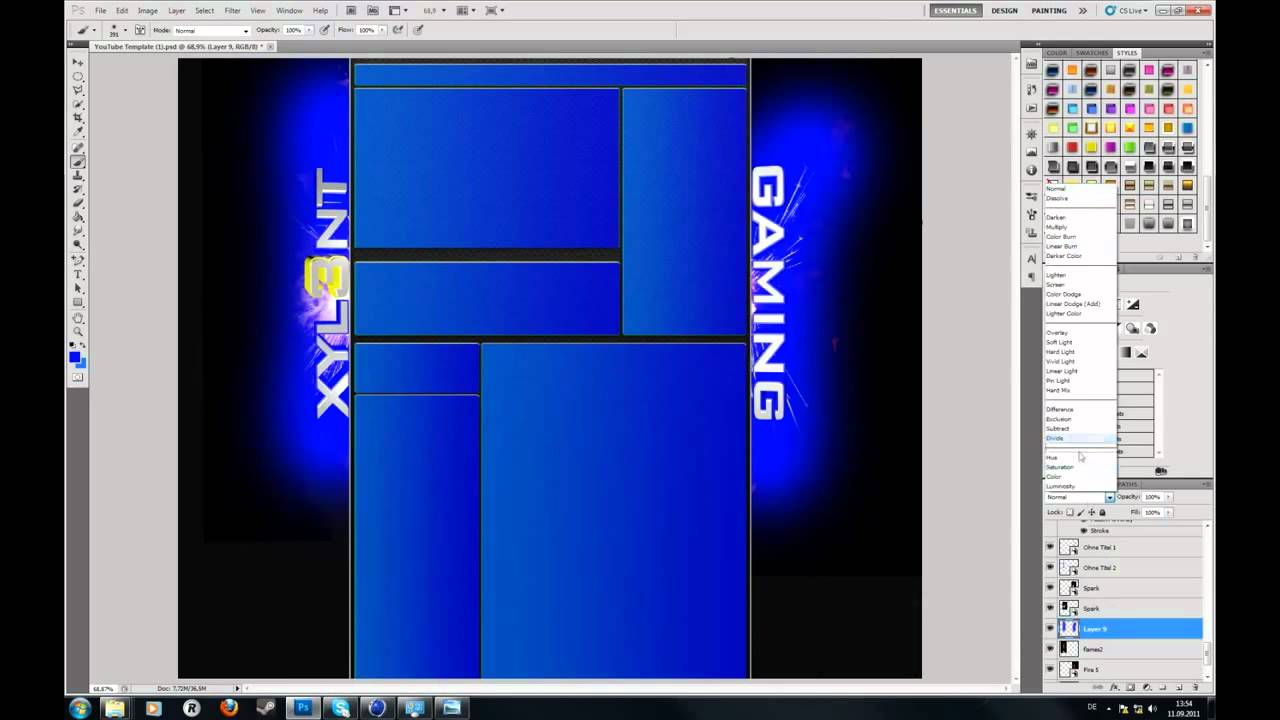Select the Paint Bucket tool
This screenshot has height=720, width=1280.
pyautogui.click(x=78, y=217)
